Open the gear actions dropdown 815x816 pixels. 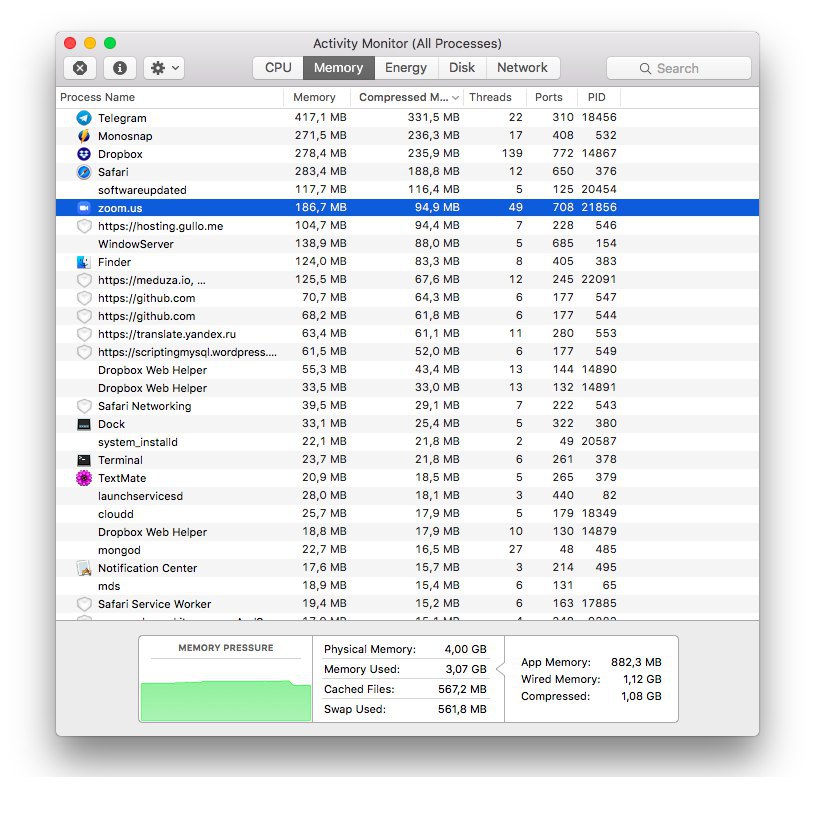pyautogui.click(x=164, y=68)
